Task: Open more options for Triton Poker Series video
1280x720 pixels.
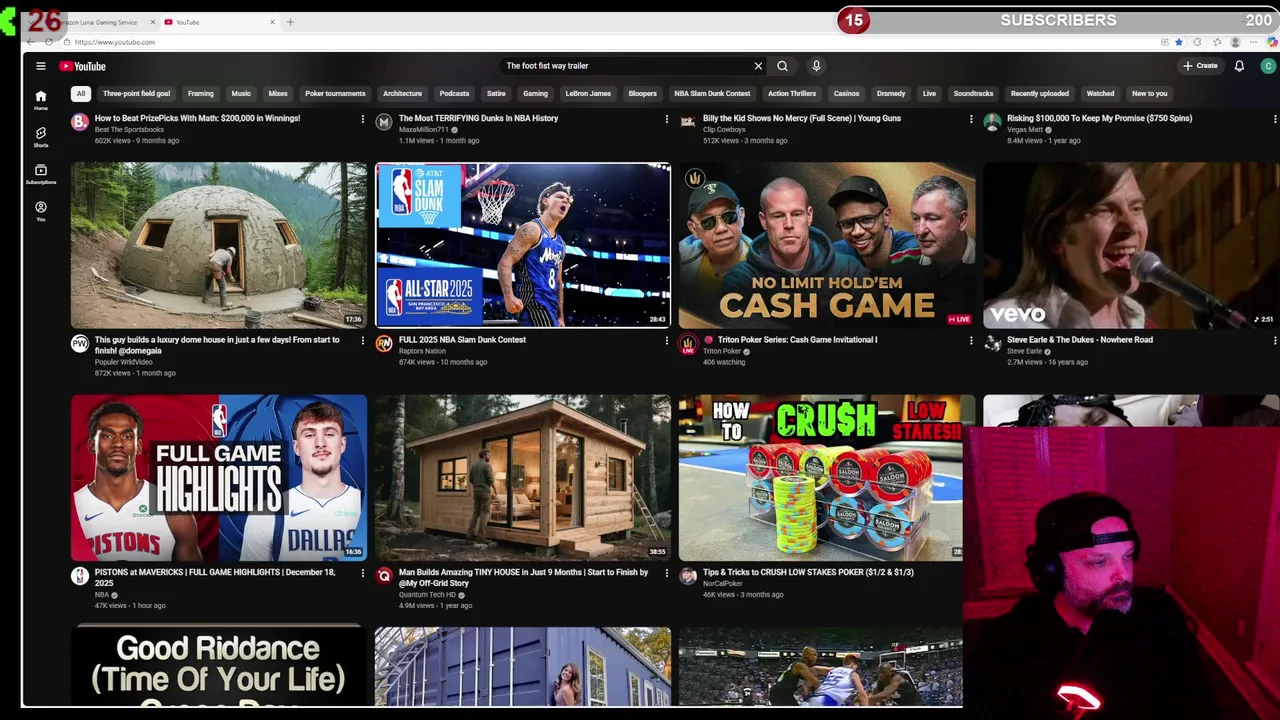Action: click(971, 341)
